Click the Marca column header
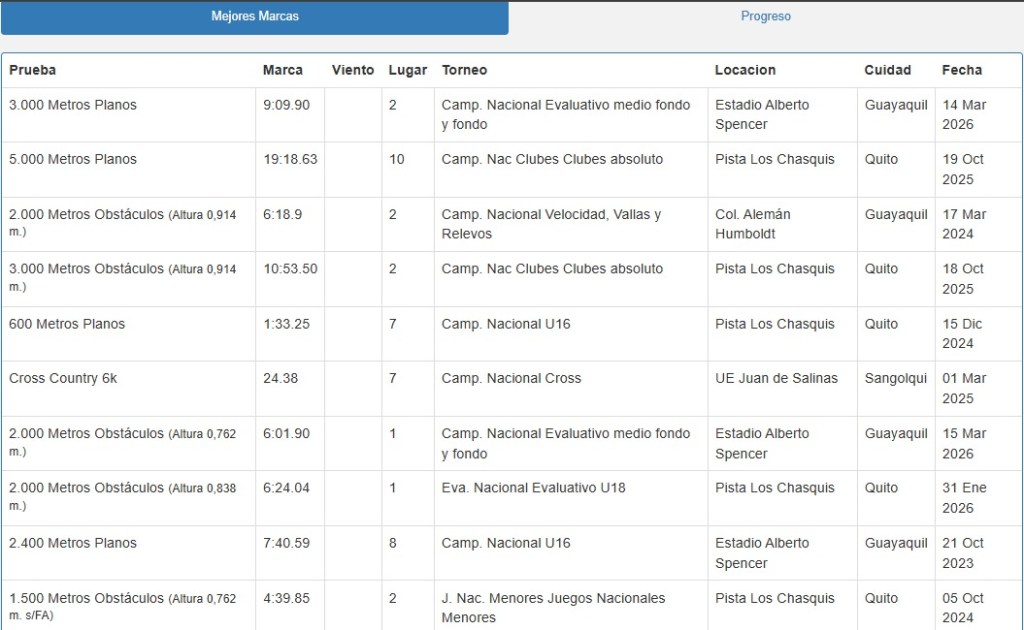Viewport: 1024px width, 630px height. (x=283, y=70)
